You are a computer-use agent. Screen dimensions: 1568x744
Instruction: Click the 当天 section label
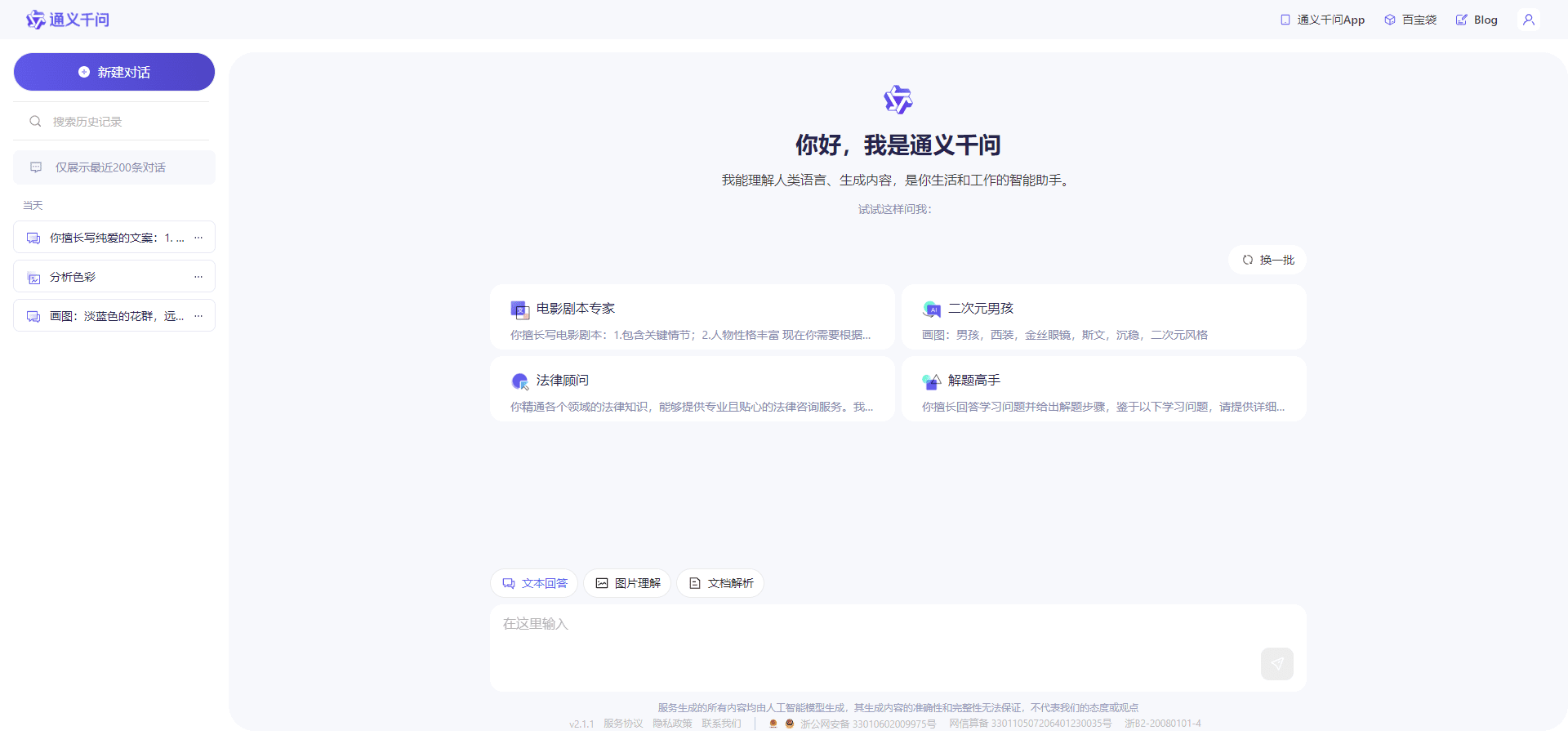click(33, 205)
